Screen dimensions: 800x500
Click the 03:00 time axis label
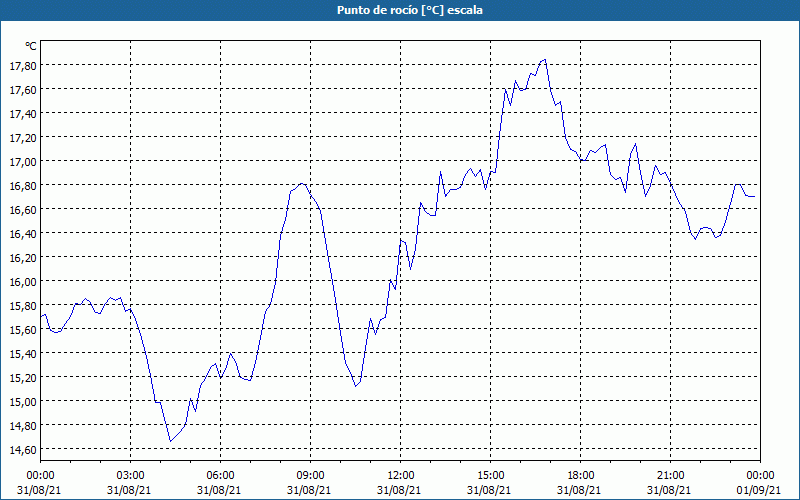[131, 476]
